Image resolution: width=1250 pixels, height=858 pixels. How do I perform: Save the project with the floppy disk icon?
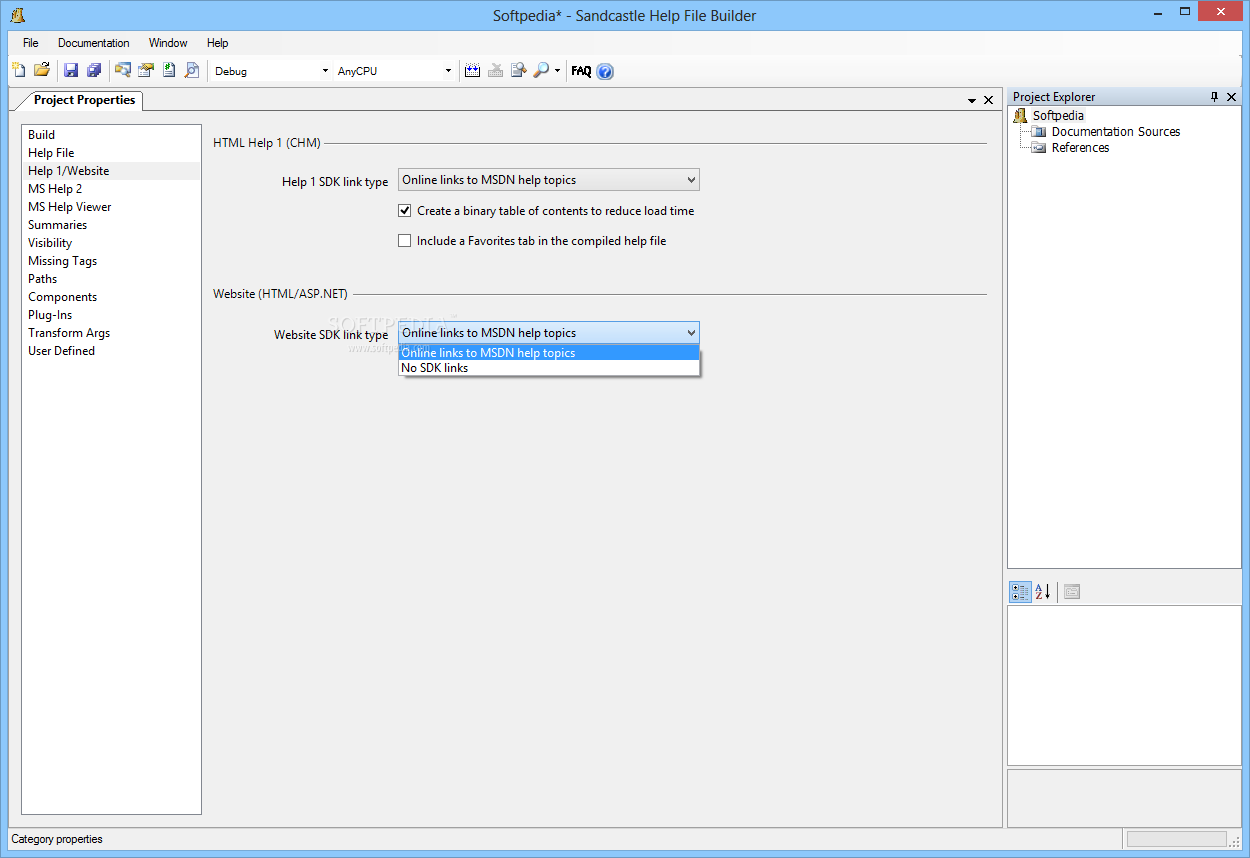tap(71, 70)
